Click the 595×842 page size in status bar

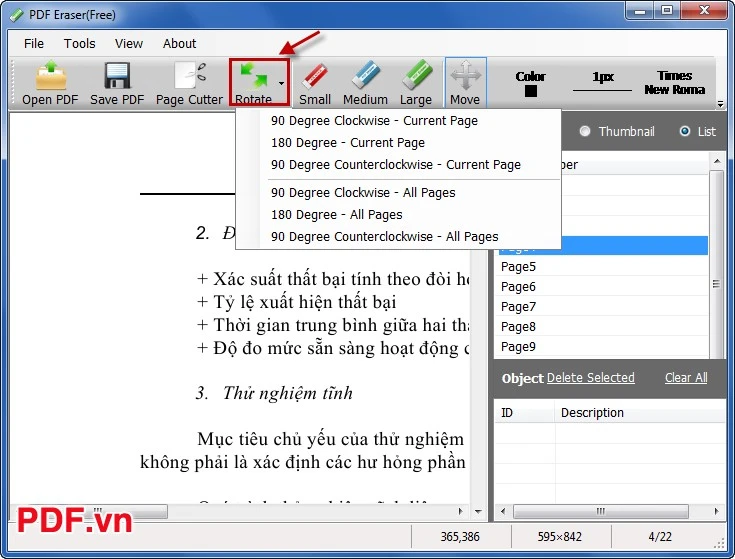pos(560,537)
